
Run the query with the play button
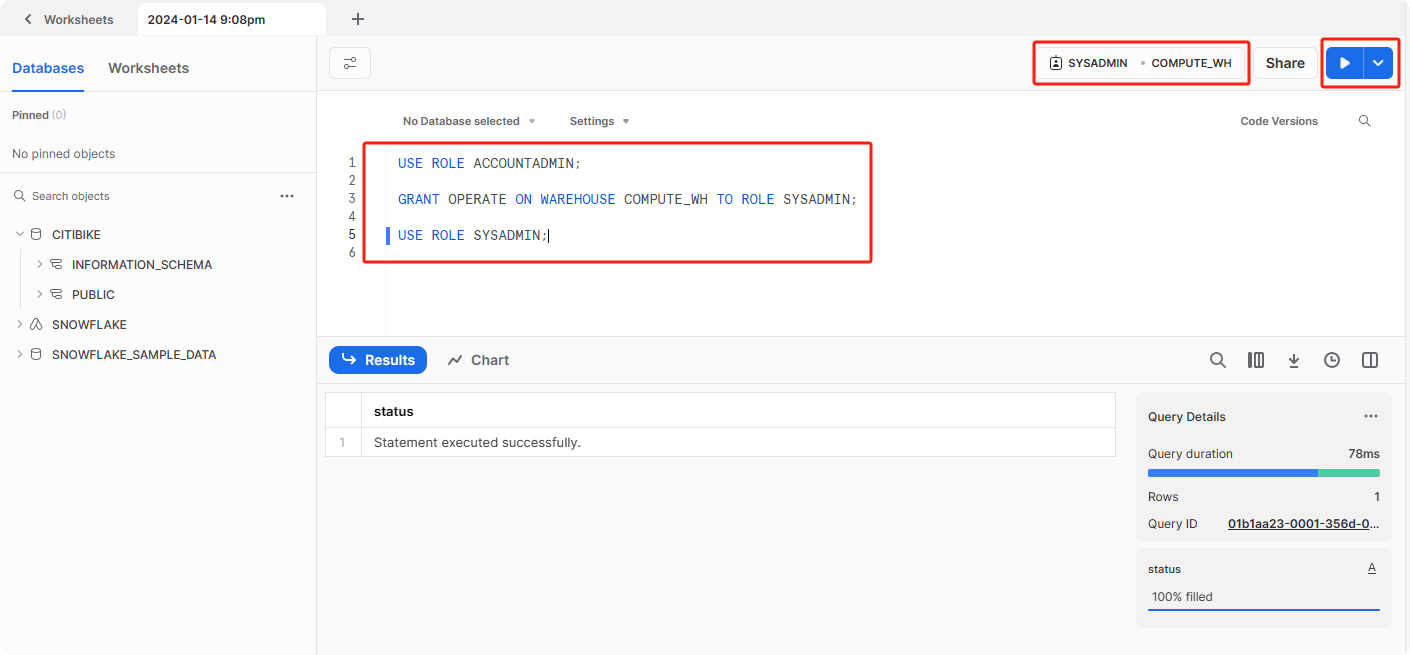click(x=1344, y=63)
